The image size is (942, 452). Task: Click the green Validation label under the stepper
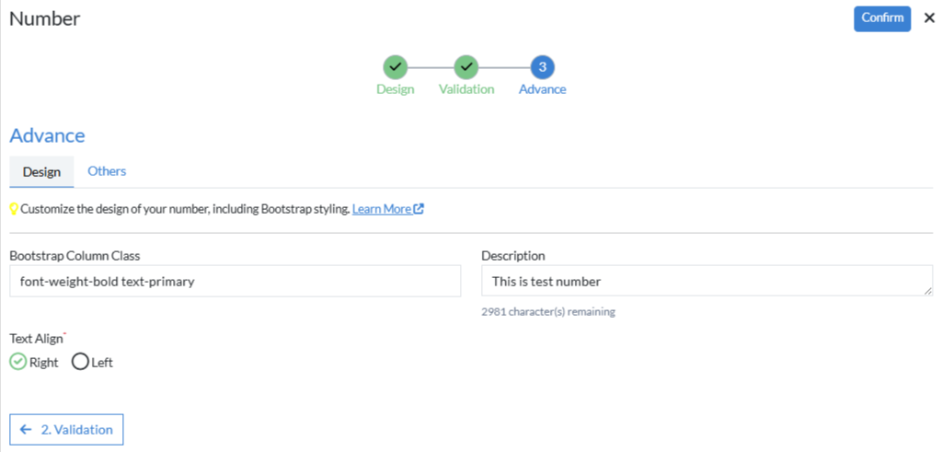click(466, 89)
